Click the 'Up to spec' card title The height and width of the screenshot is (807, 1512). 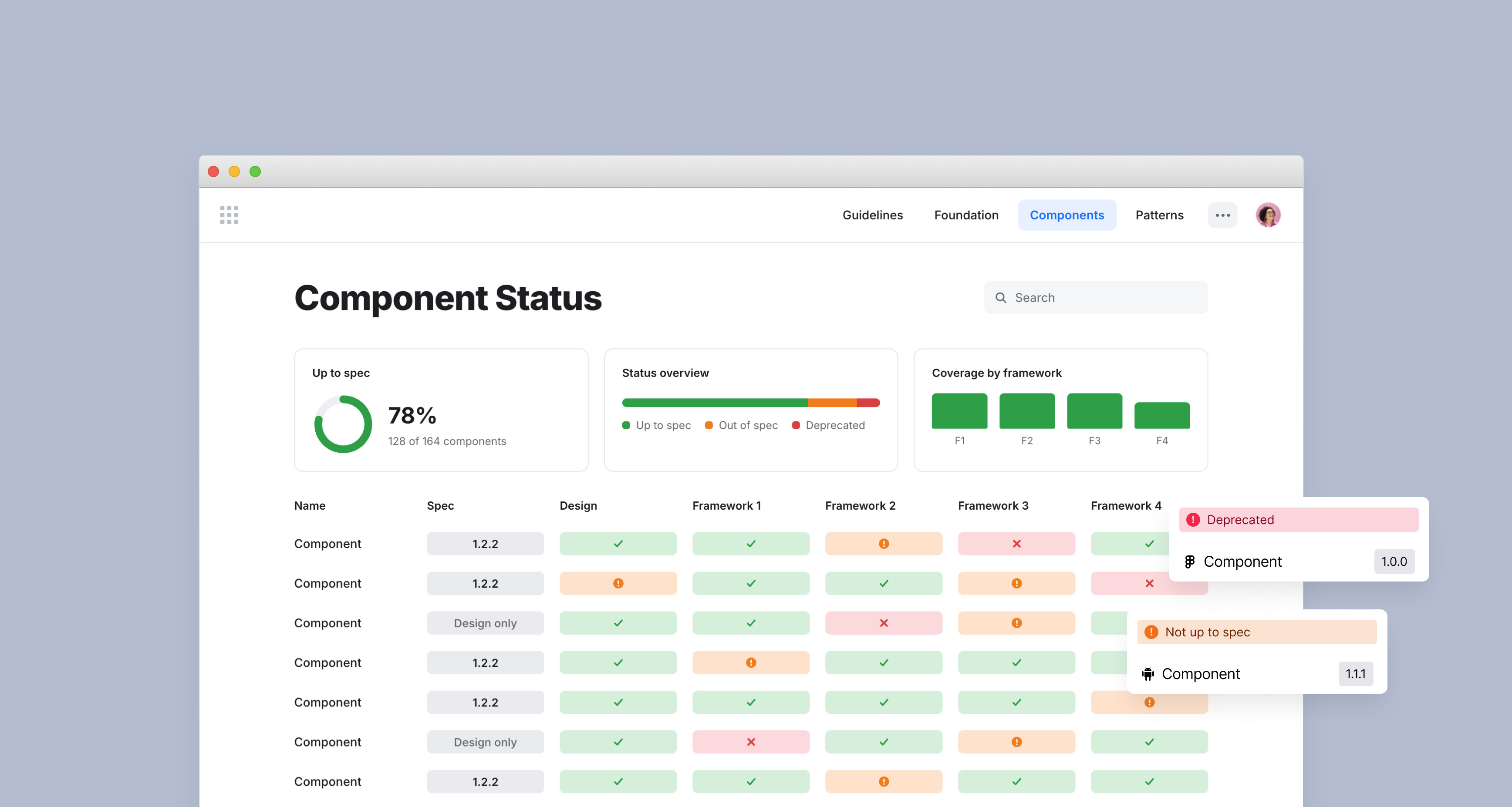tap(341, 373)
